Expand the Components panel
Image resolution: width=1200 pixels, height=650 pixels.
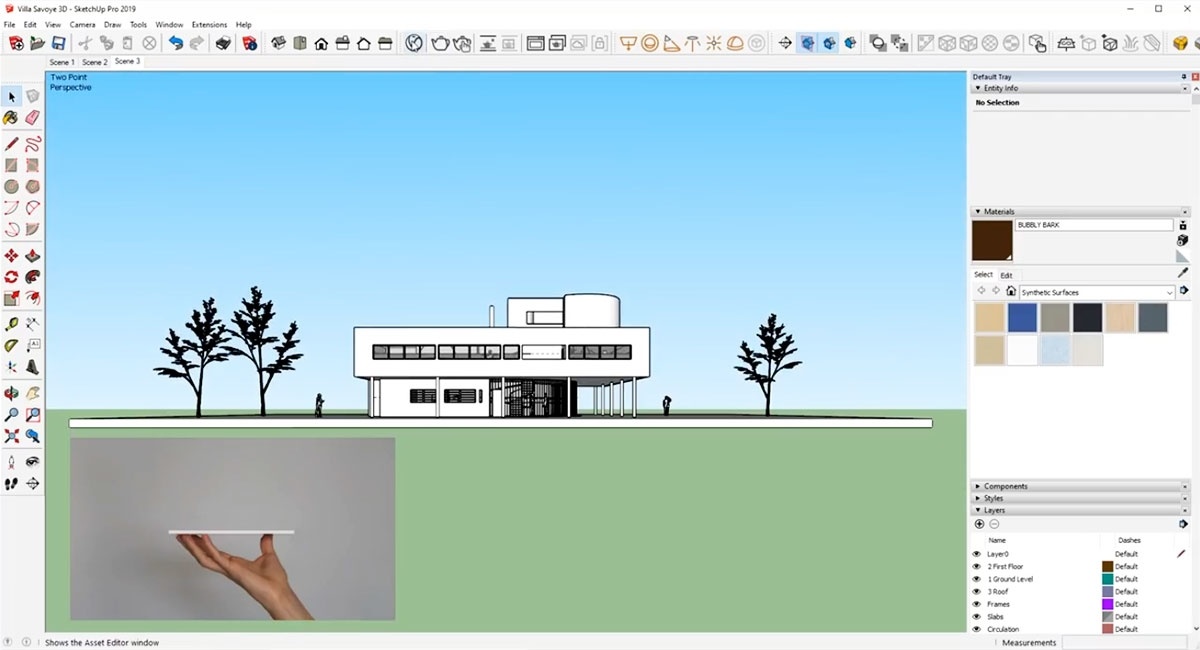1005,486
